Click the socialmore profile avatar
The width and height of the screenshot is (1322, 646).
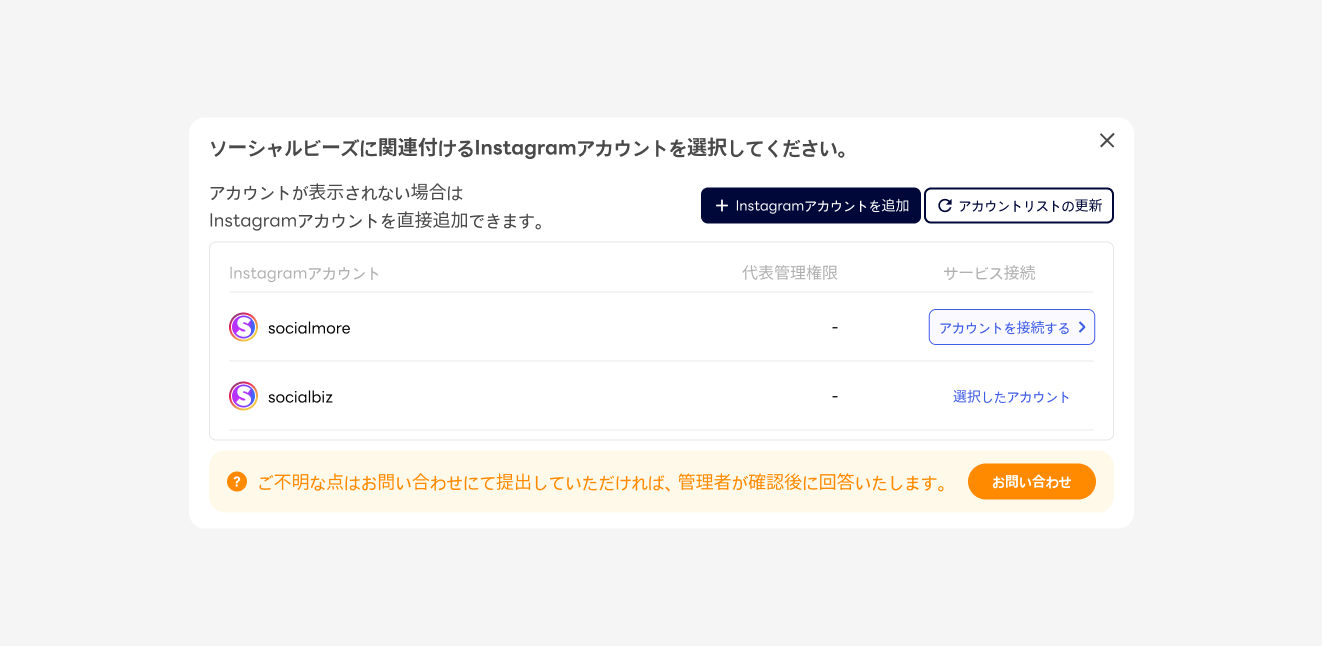(243, 327)
